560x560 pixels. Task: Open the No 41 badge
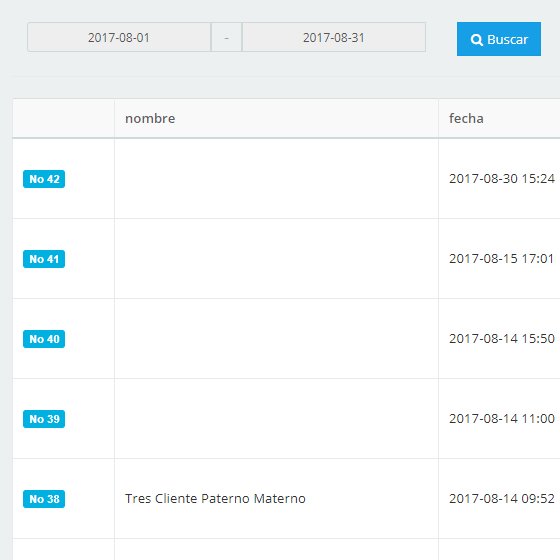coord(44,259)
